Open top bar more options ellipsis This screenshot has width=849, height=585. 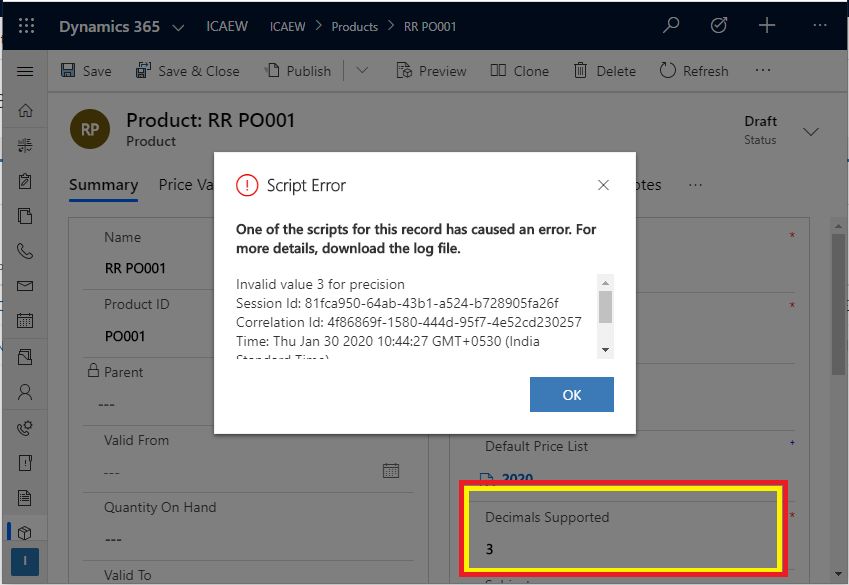point(820,25)
